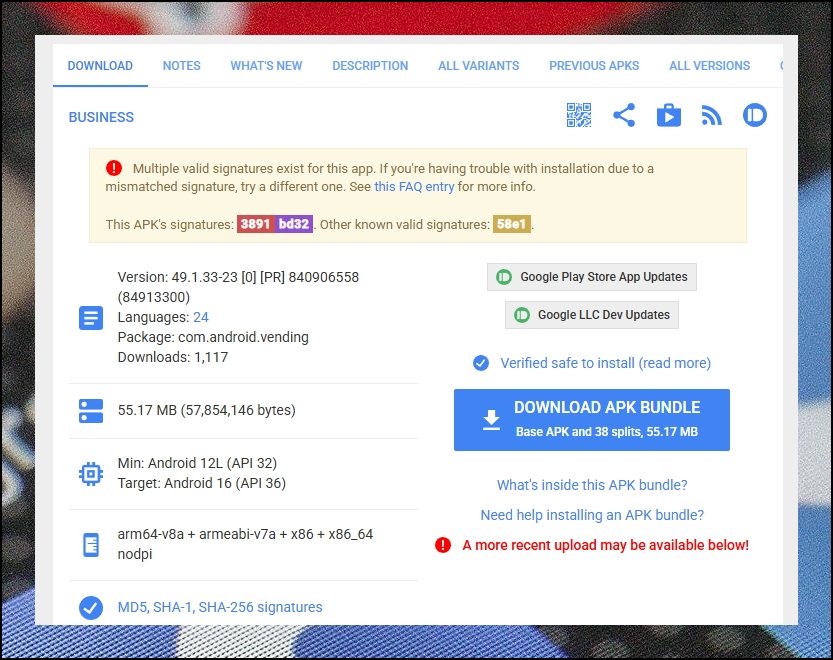Select Min: Android 12L (API 32) text
Viewport: 833px width, 660px height.
(197, 463)
